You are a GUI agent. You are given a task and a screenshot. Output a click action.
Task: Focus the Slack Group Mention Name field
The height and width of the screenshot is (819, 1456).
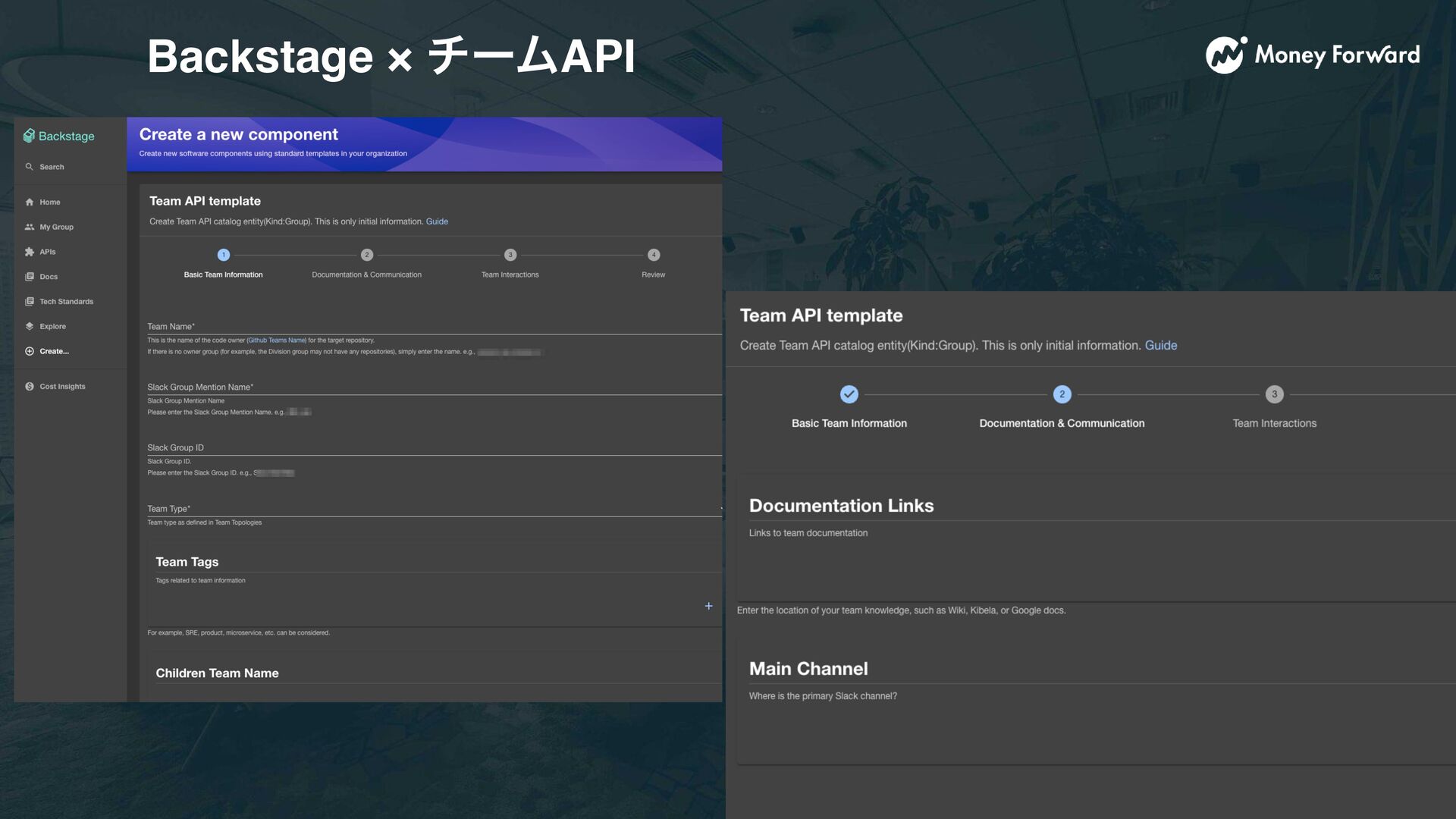[435, 388]
